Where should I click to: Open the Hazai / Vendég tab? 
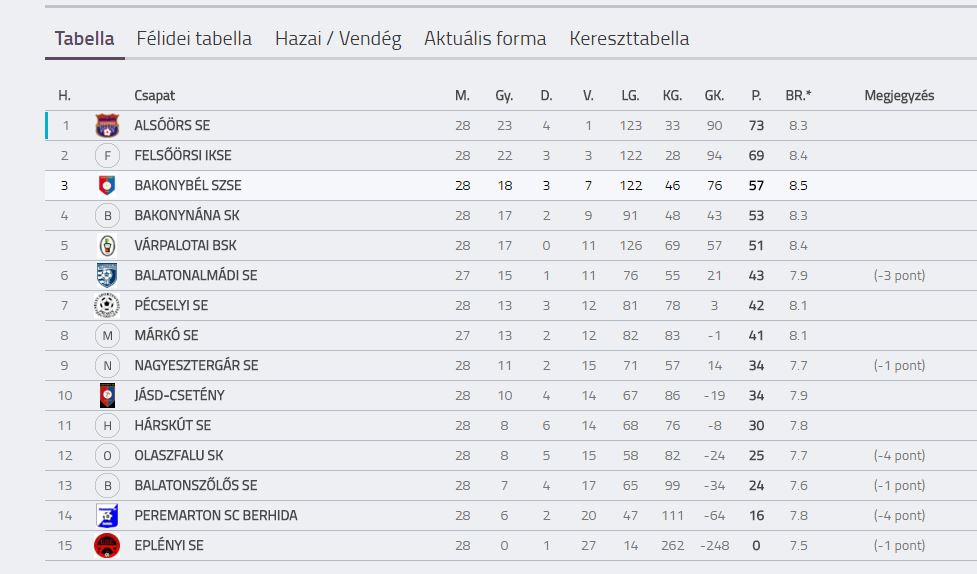338,39
